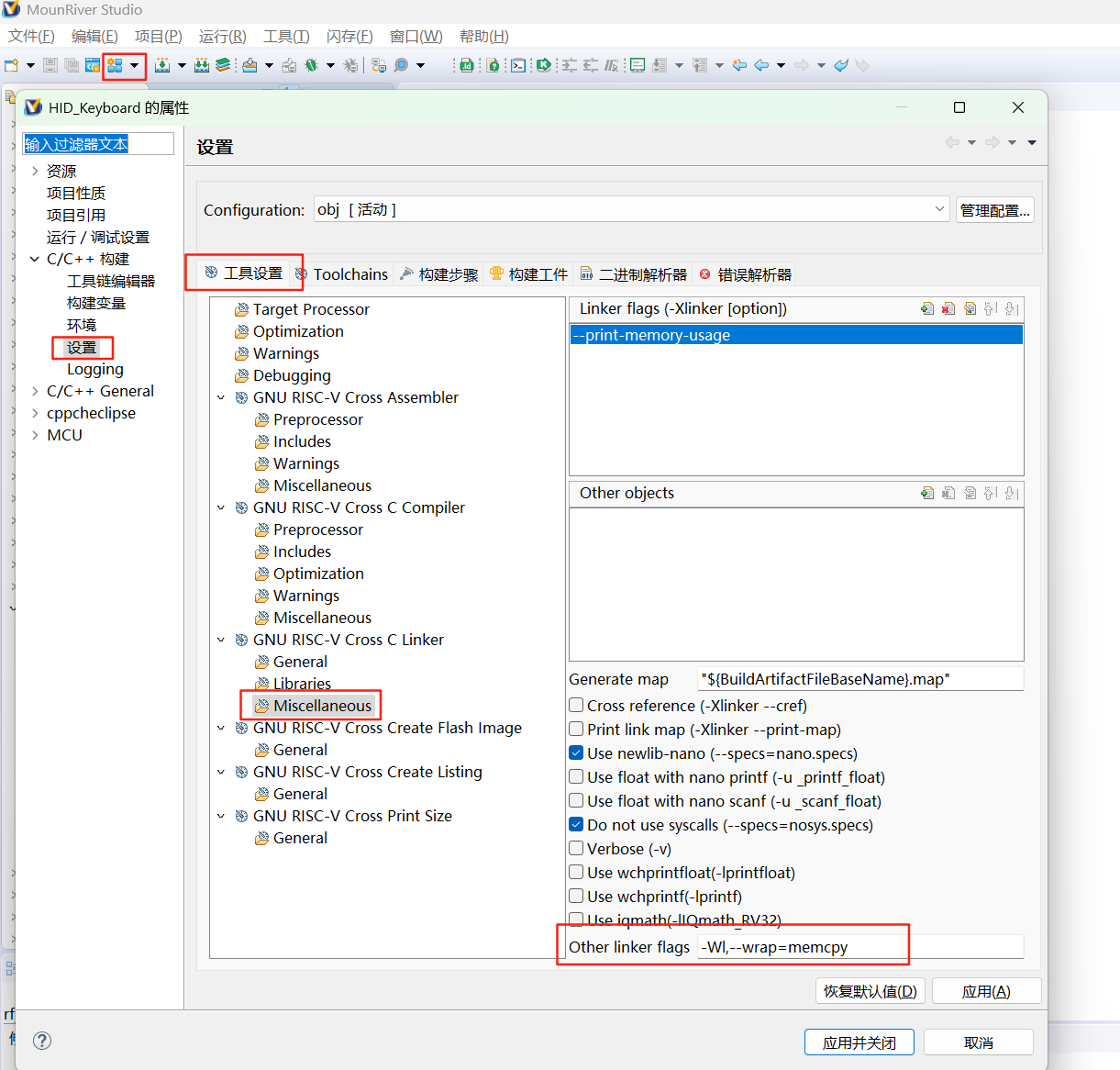Switch to the 二进制解析器 tab

pyautogui.click(x=633, y=274)
